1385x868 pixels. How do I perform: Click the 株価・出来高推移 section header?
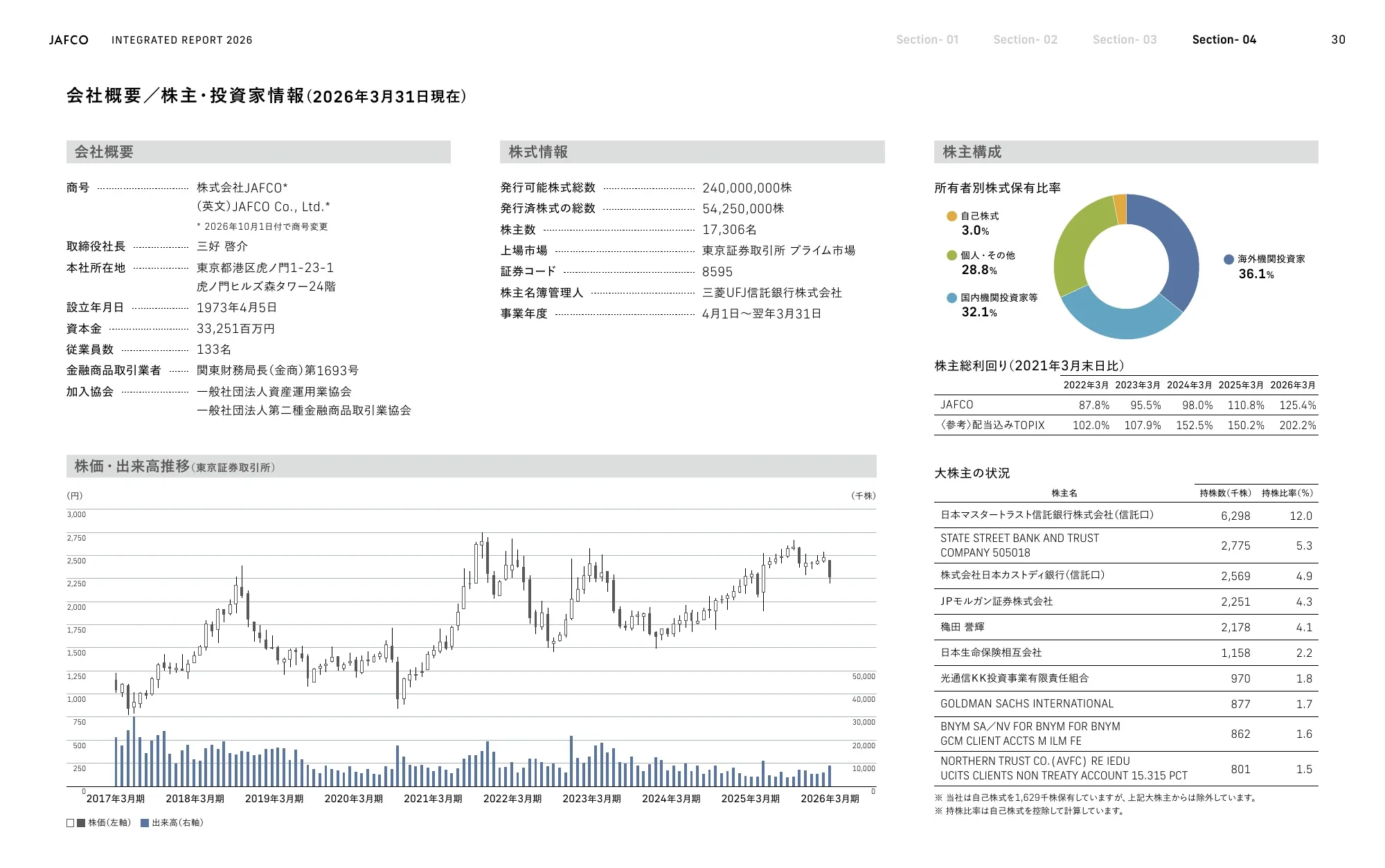[471, 467]
